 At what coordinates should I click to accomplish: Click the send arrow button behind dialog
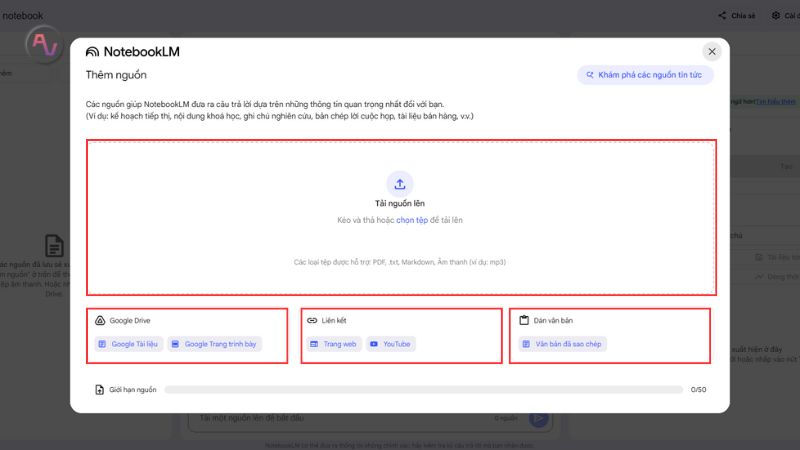click(539, 419)
